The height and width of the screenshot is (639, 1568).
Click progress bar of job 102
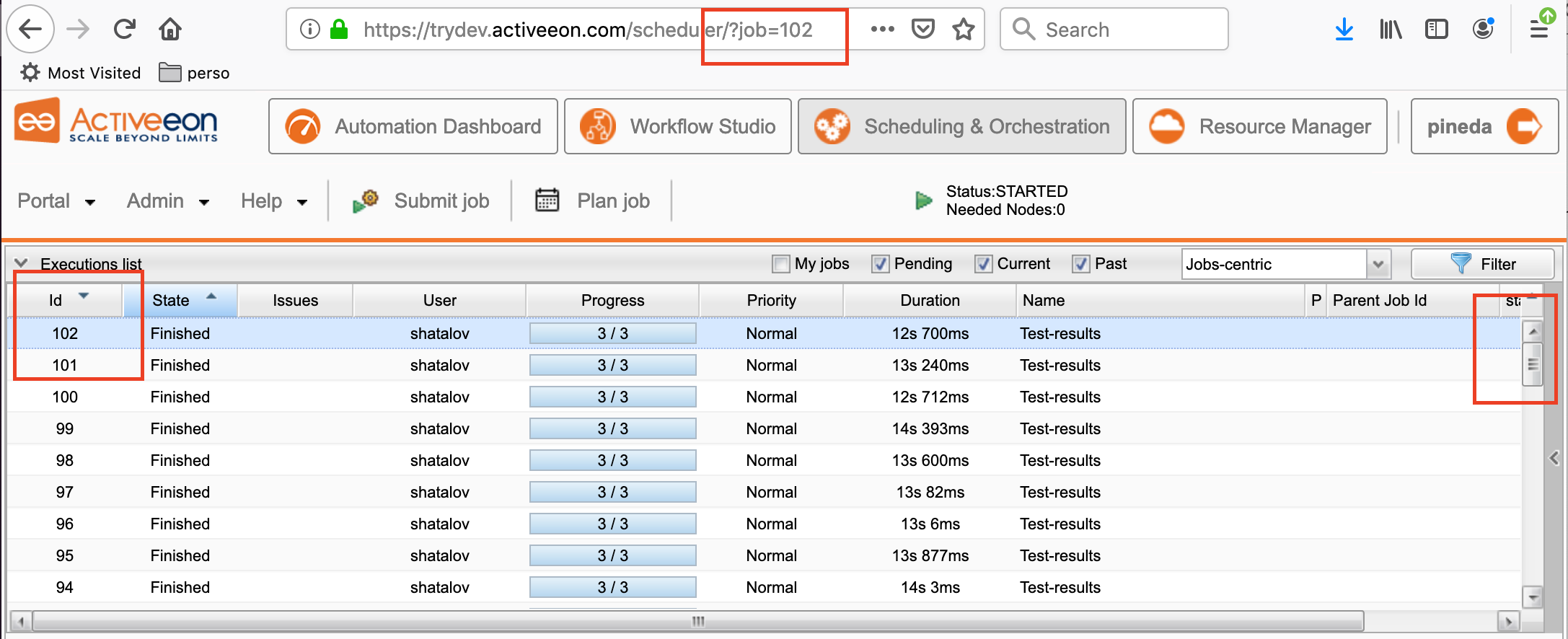pyautogui.click(x=613, y=333)
